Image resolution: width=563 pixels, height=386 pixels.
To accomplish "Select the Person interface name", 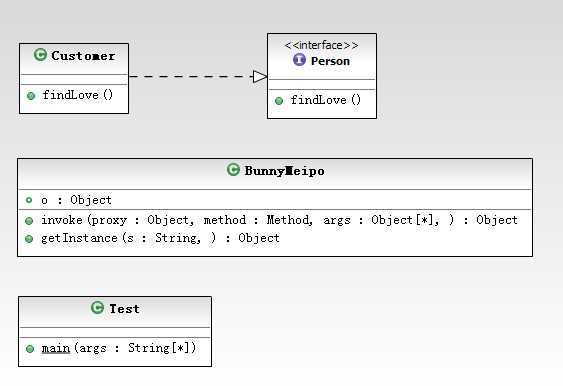I will tap(330, 61).
